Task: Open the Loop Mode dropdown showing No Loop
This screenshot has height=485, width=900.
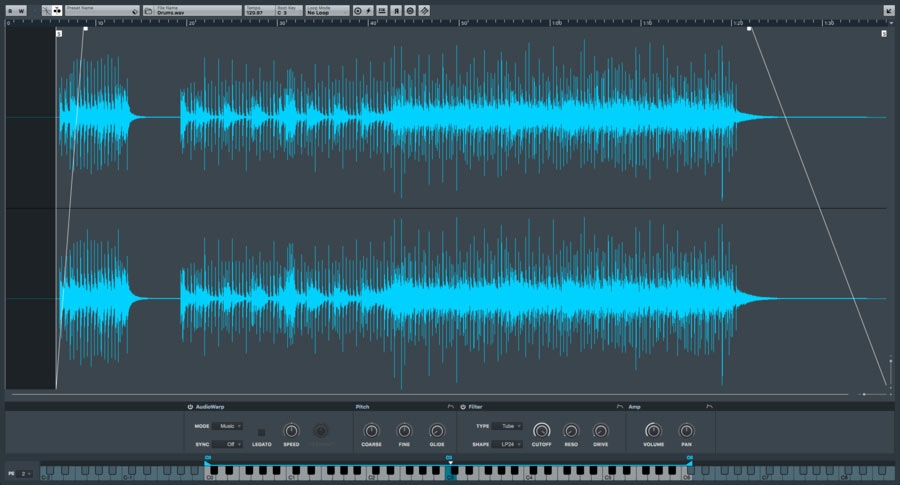Action: coord(327,11)
